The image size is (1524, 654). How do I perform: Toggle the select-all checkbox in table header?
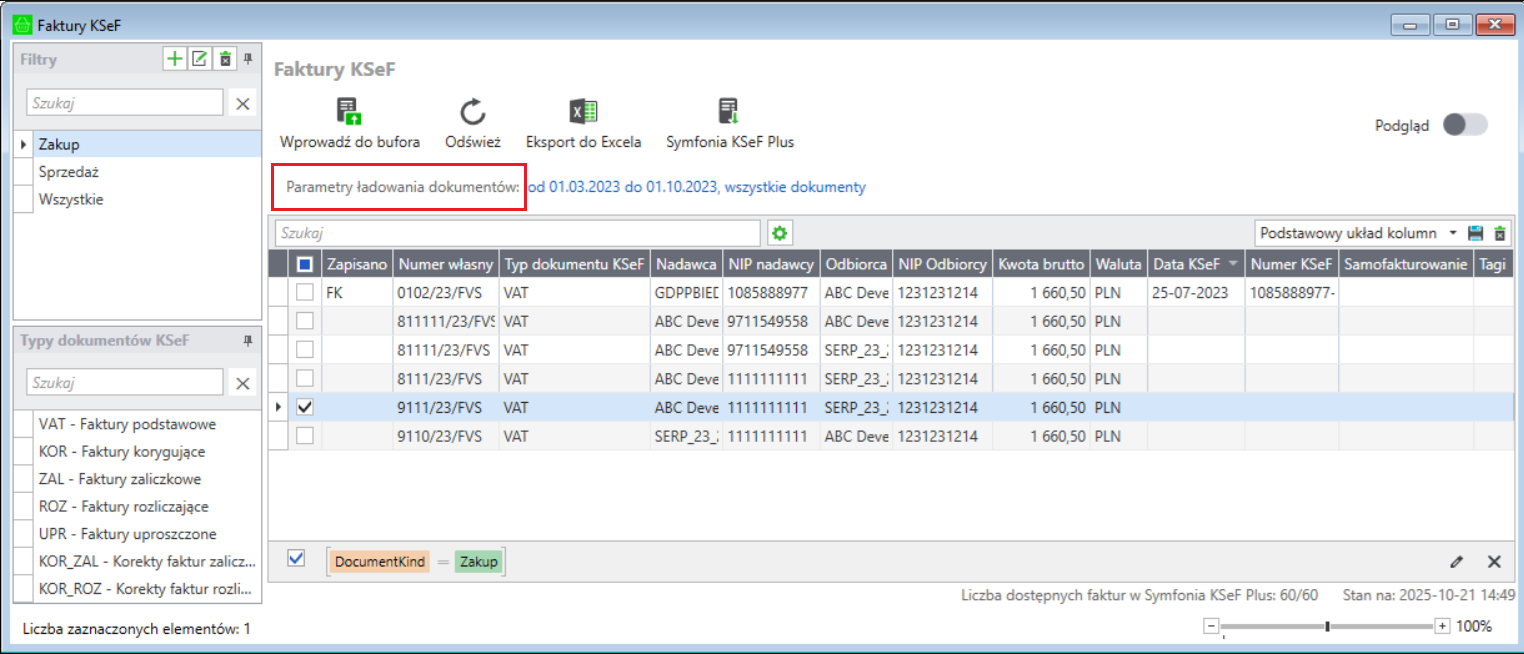[305, 264]
